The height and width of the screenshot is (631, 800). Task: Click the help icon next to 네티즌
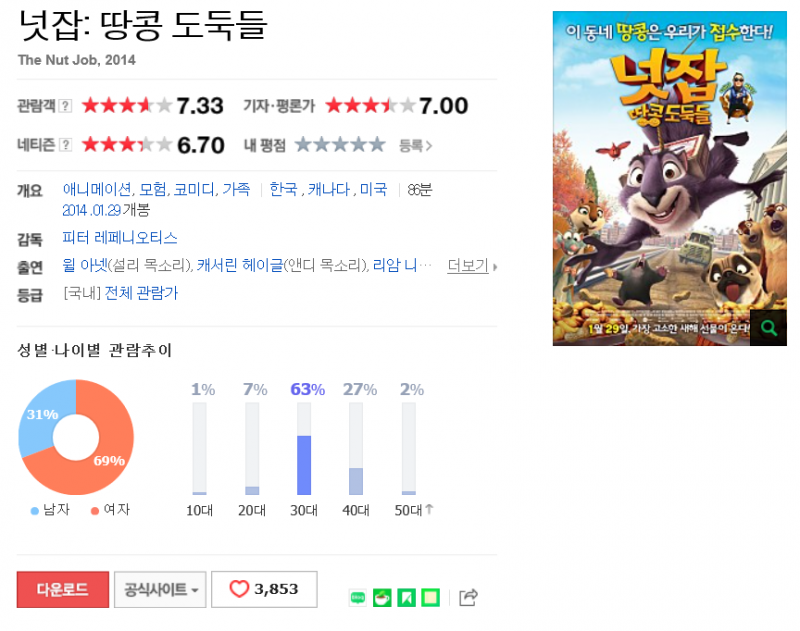coord(65,145)
